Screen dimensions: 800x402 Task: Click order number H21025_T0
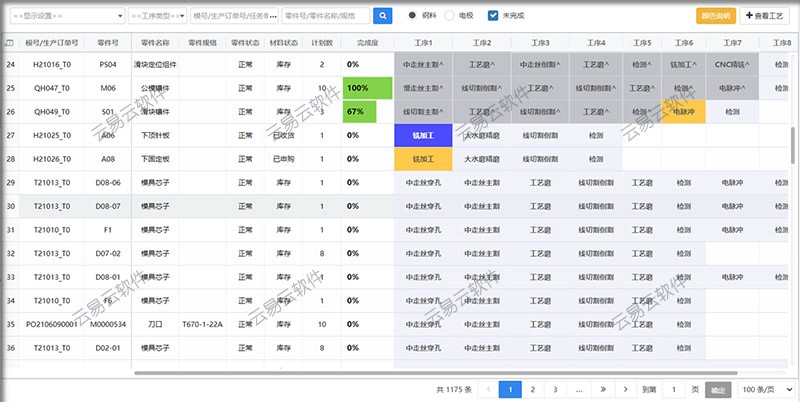52,135
